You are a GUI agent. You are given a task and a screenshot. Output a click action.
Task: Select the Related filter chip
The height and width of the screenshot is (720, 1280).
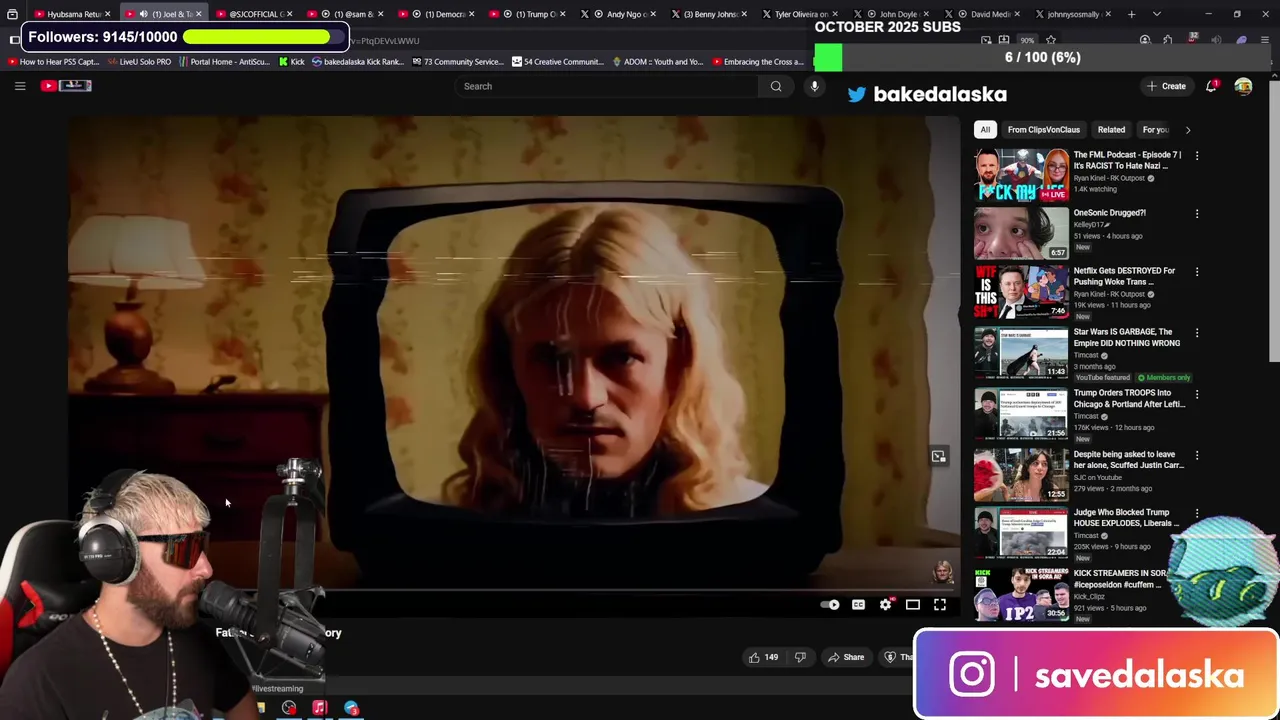(1111, 129)
